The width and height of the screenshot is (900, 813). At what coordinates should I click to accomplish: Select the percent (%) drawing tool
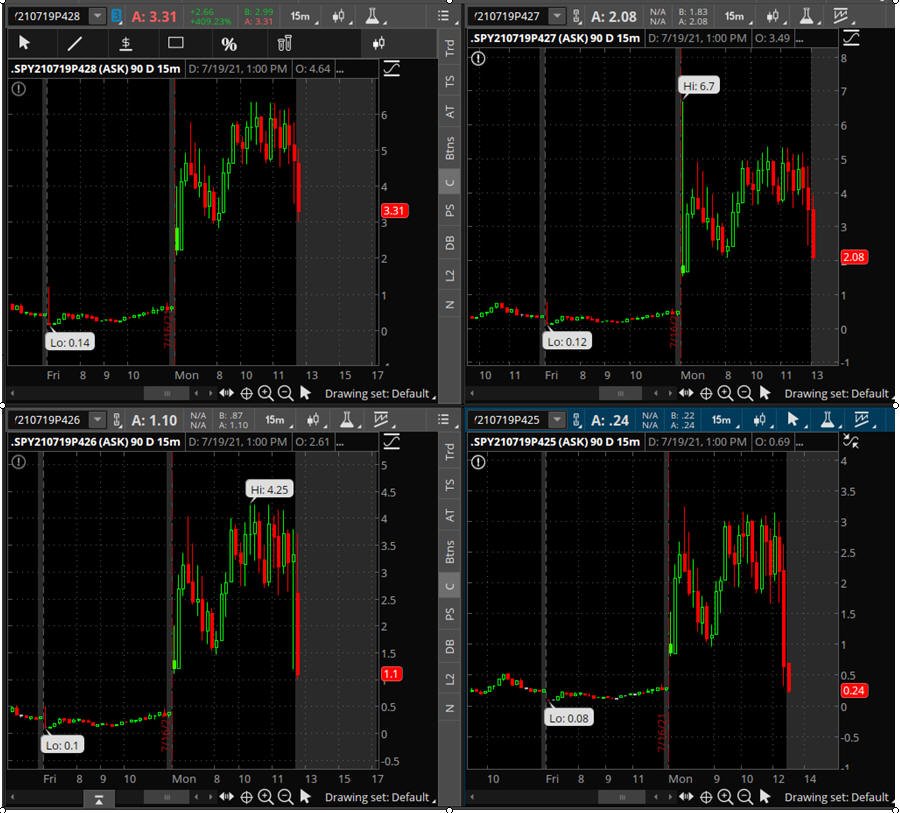point(228,44)
